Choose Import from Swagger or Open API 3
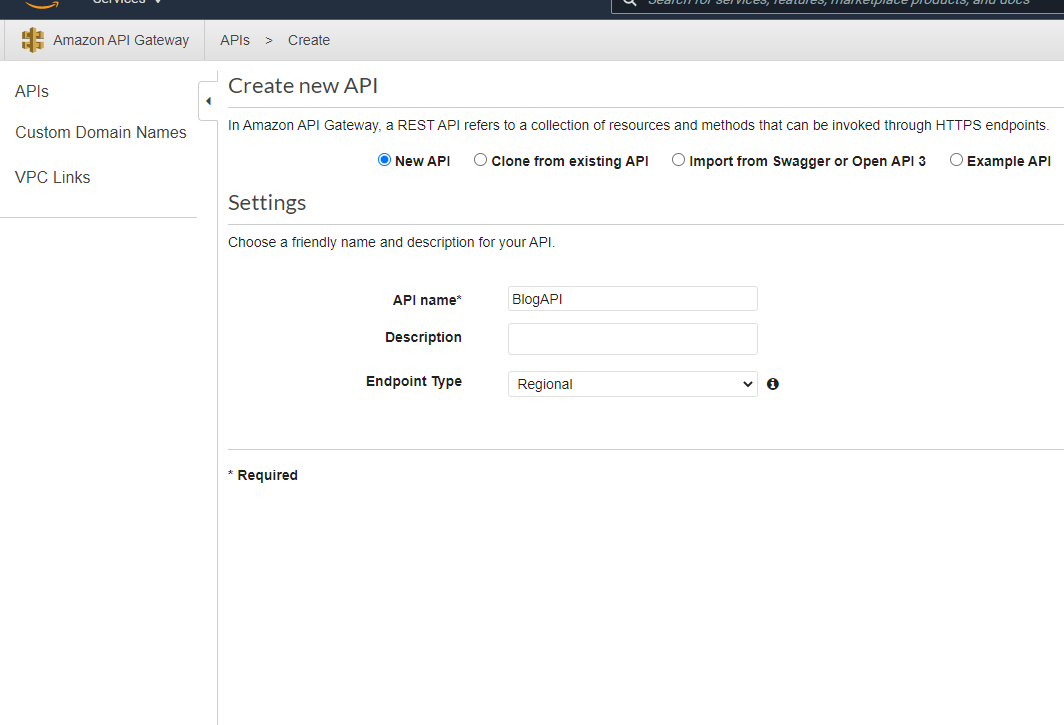Screen dimensions: 1064x725 pos(678,160)
